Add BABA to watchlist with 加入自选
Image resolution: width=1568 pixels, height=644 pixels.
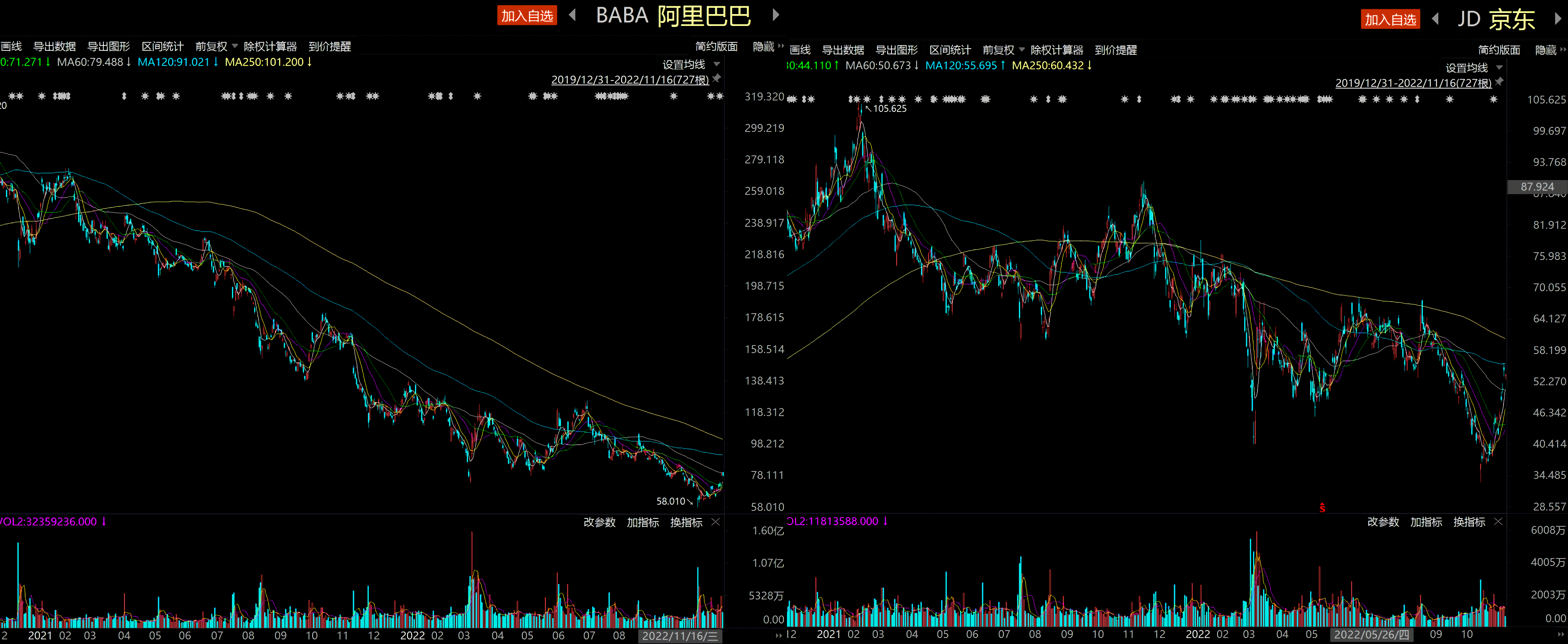coord(527,16)
